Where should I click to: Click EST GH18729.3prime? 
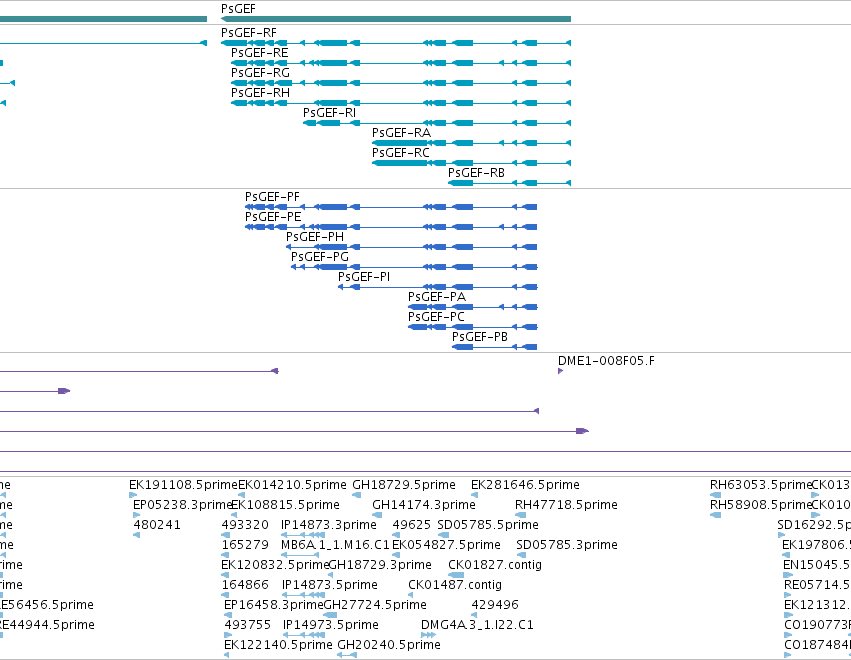tap(380, 564)
